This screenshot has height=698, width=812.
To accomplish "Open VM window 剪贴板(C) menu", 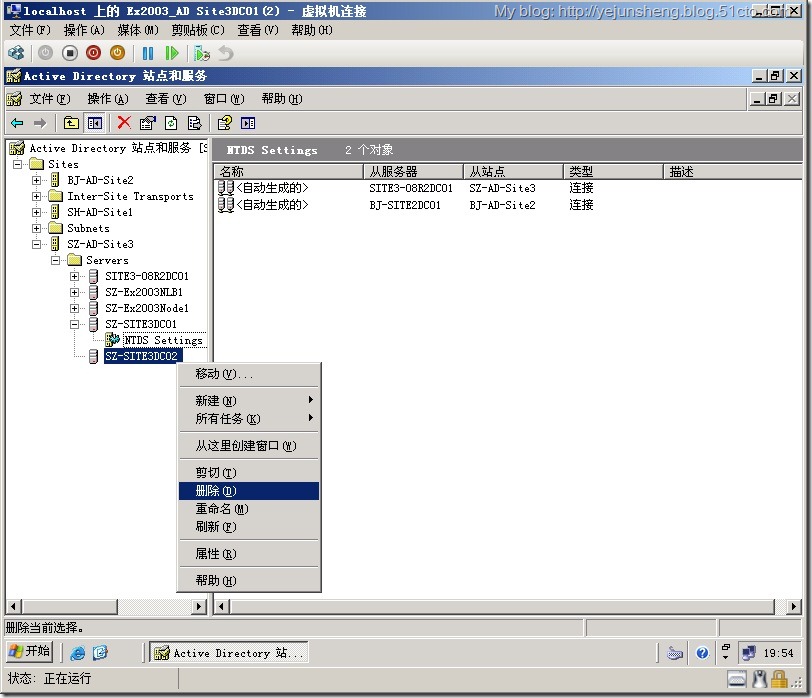I will (198, 30).
